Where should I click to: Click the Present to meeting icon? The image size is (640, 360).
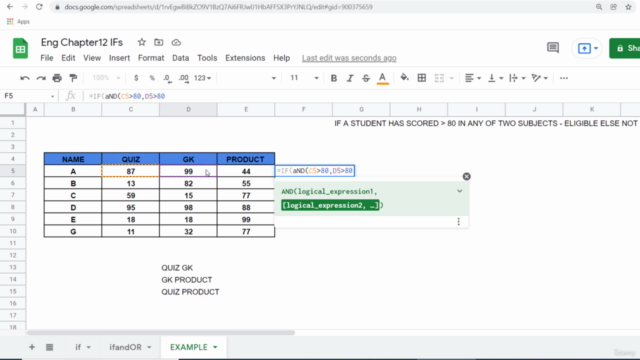(x=584, y=48)
